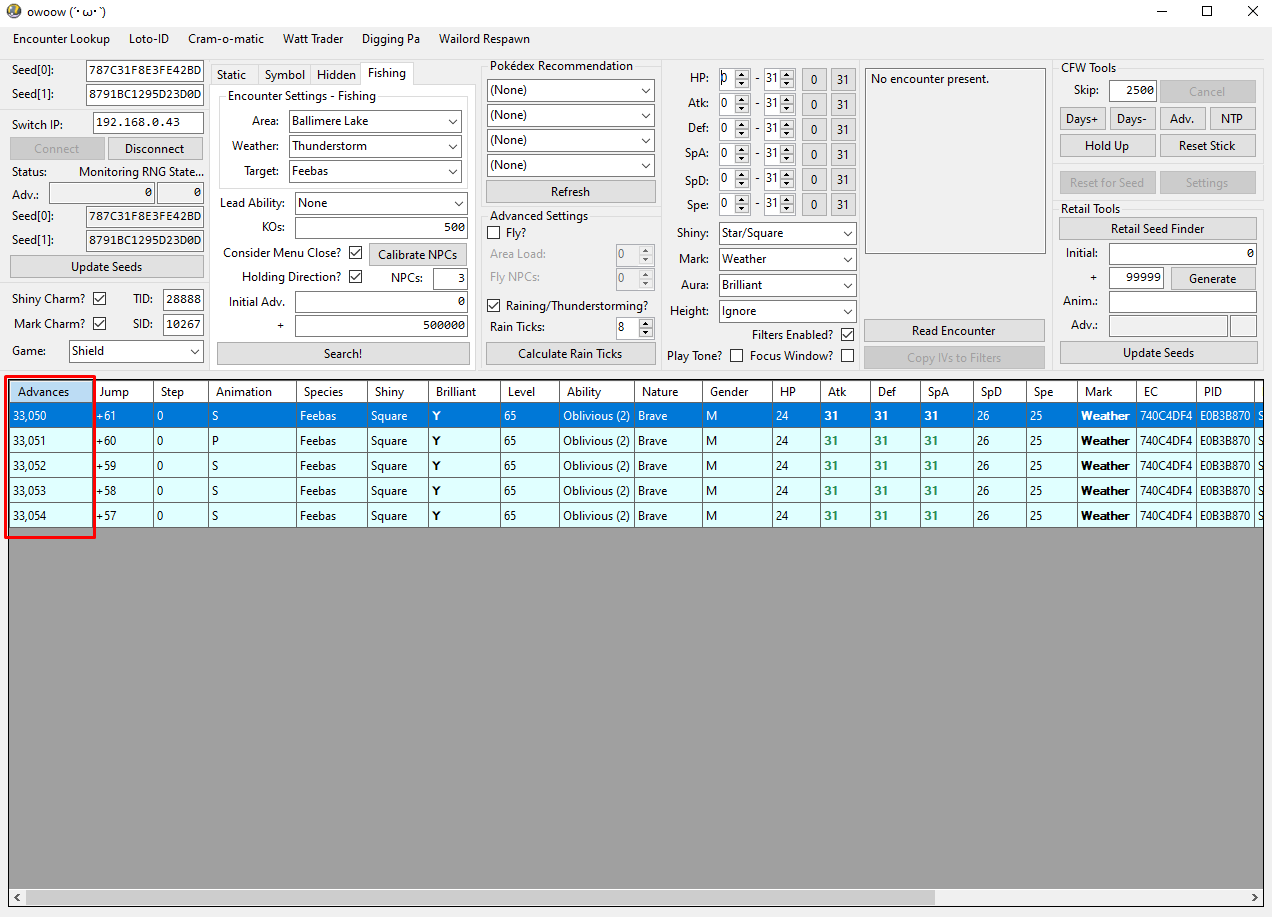This screenshot has width=1272, height=917.
Task: Set HP minimum IV to 0 button
Action: tap(814, 79)
